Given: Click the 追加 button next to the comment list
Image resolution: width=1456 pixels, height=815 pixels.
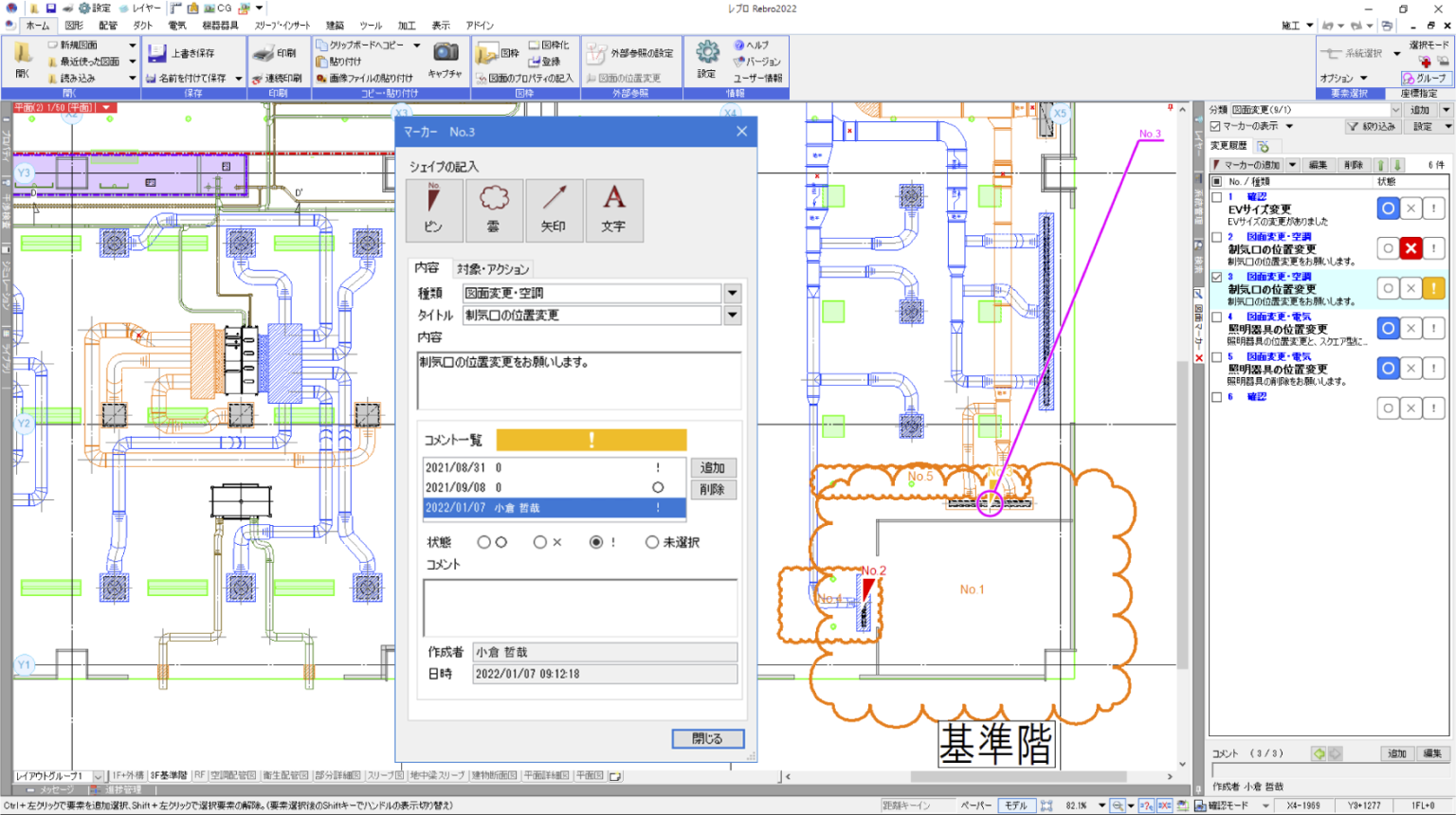Looking at the screenshot, I should point(713,467).
